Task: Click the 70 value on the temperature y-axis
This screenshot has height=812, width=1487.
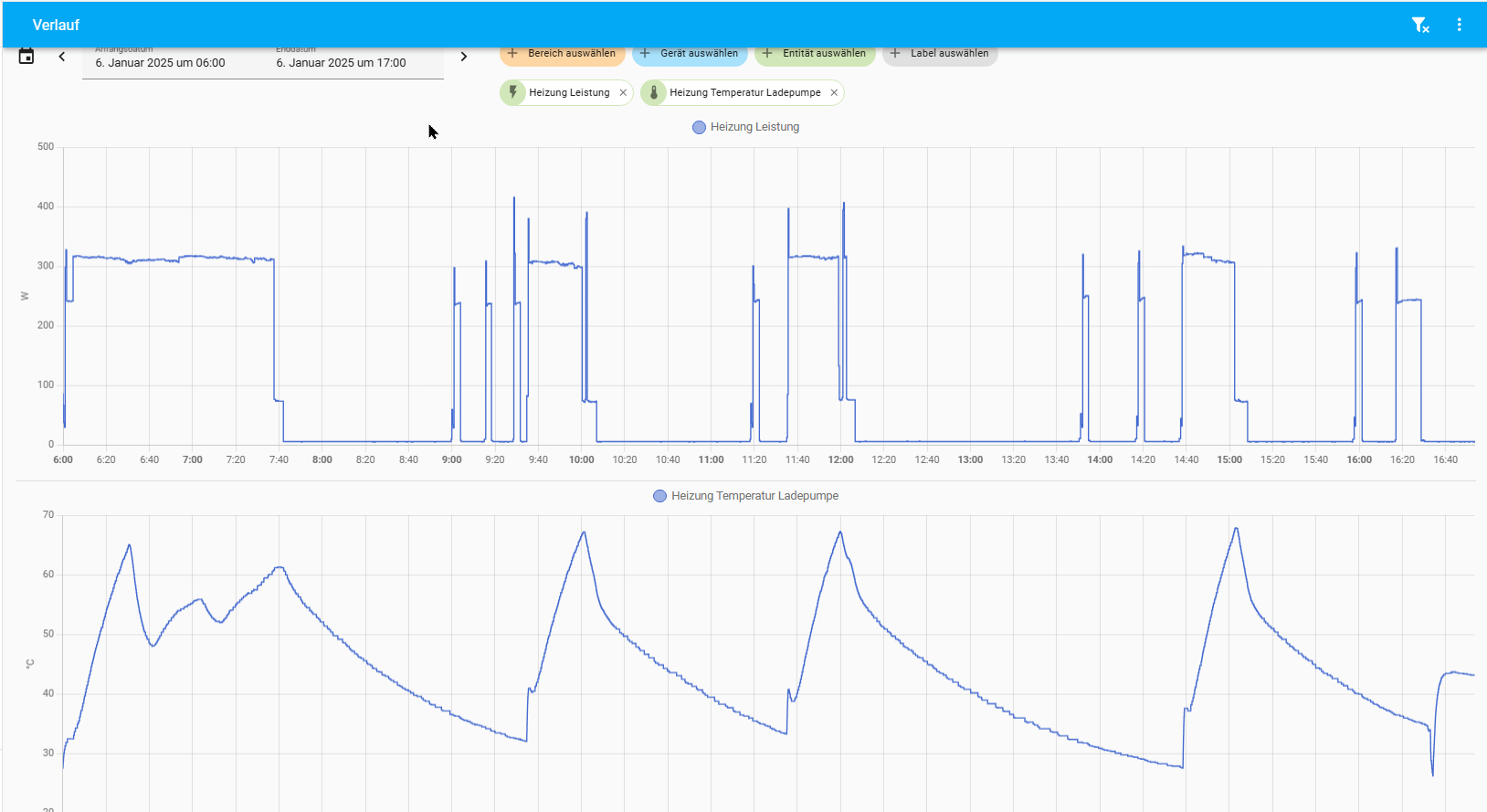Action: (48, 515)
